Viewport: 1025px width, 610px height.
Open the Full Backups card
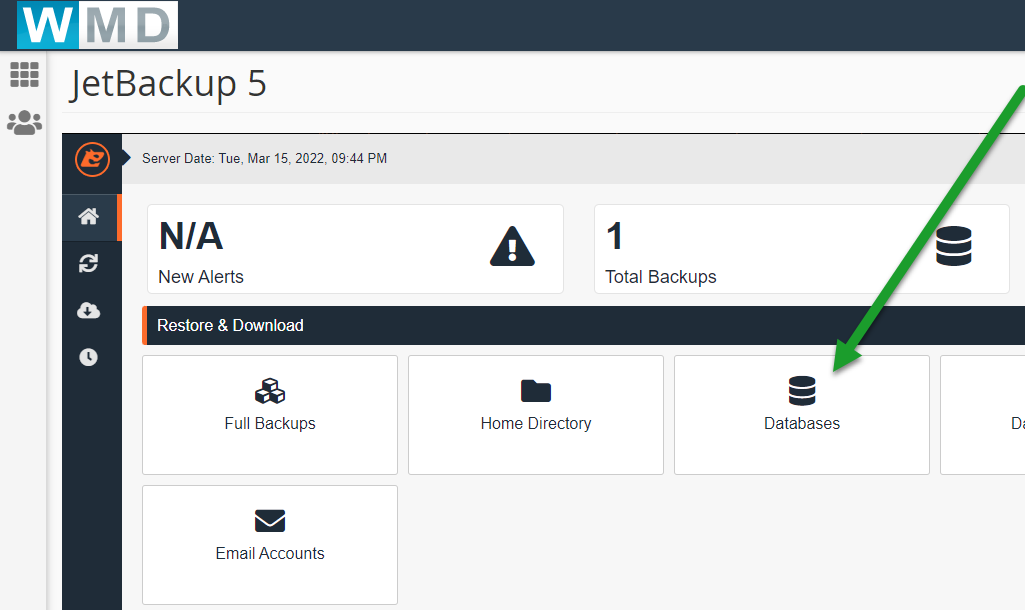point(270,415)
